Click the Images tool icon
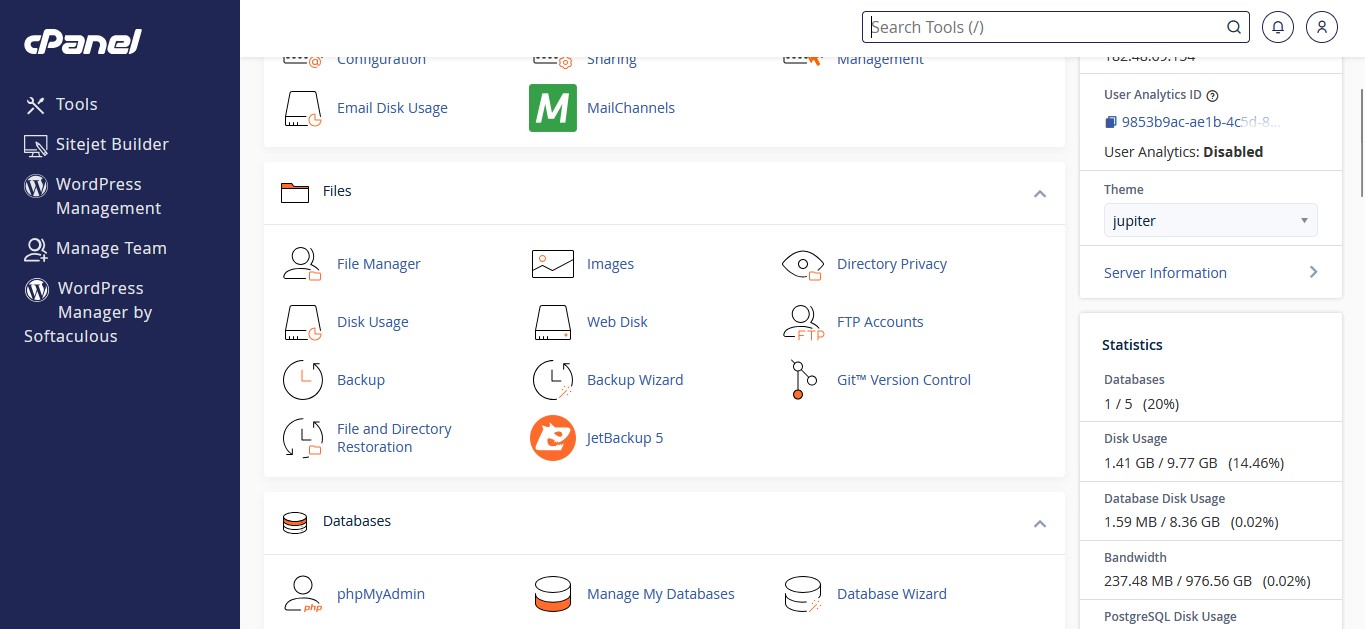This screenshot has width=1365, height=629. click(552, 264)
